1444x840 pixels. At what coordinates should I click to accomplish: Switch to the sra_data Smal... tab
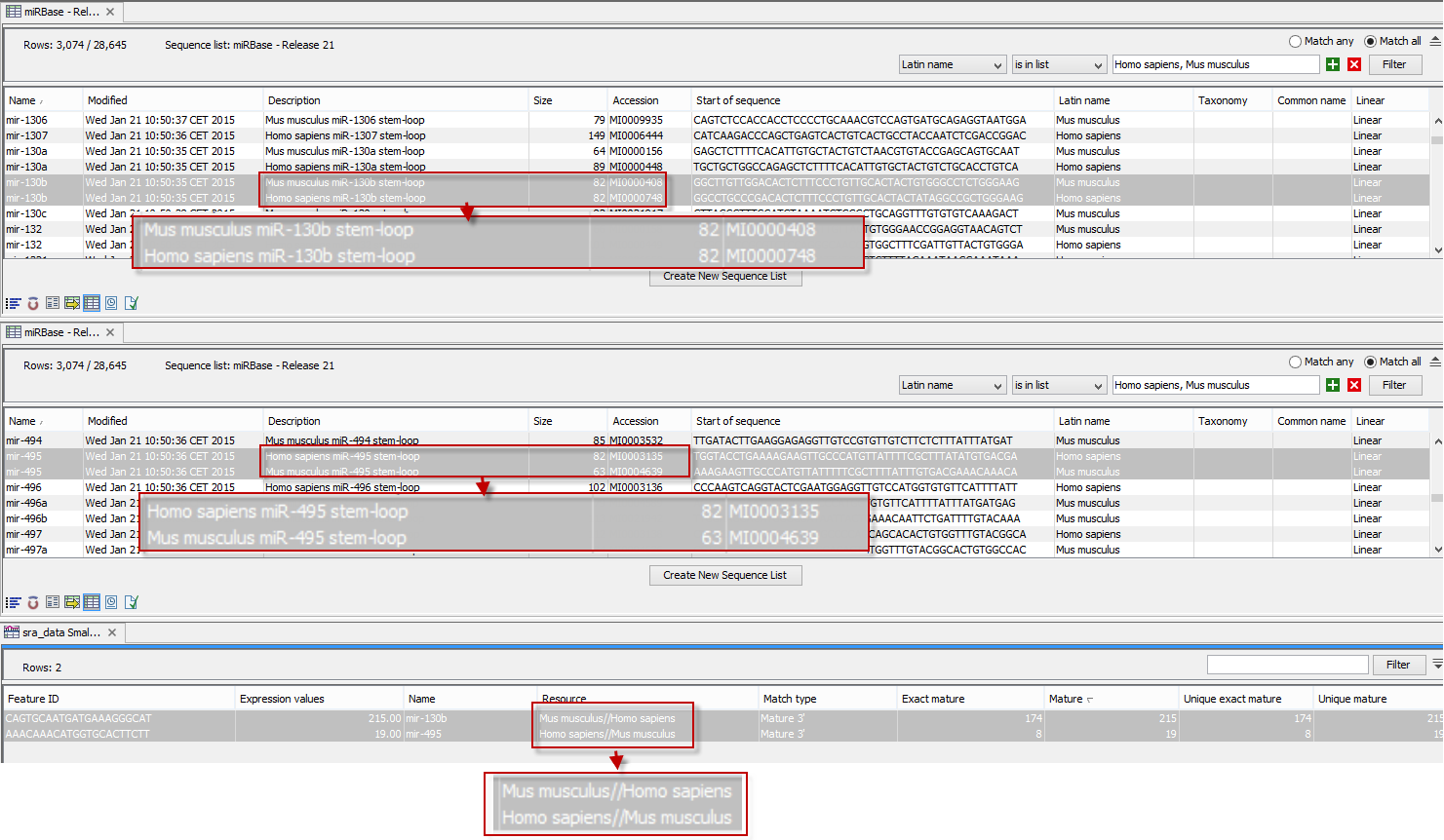pos(57,631)
